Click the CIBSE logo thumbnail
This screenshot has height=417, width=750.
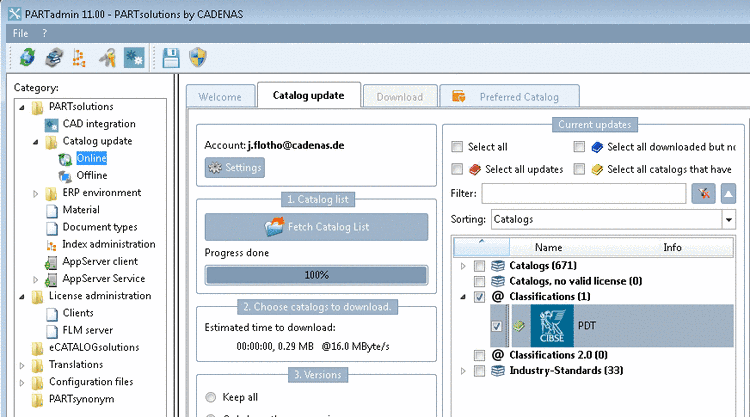552,326
